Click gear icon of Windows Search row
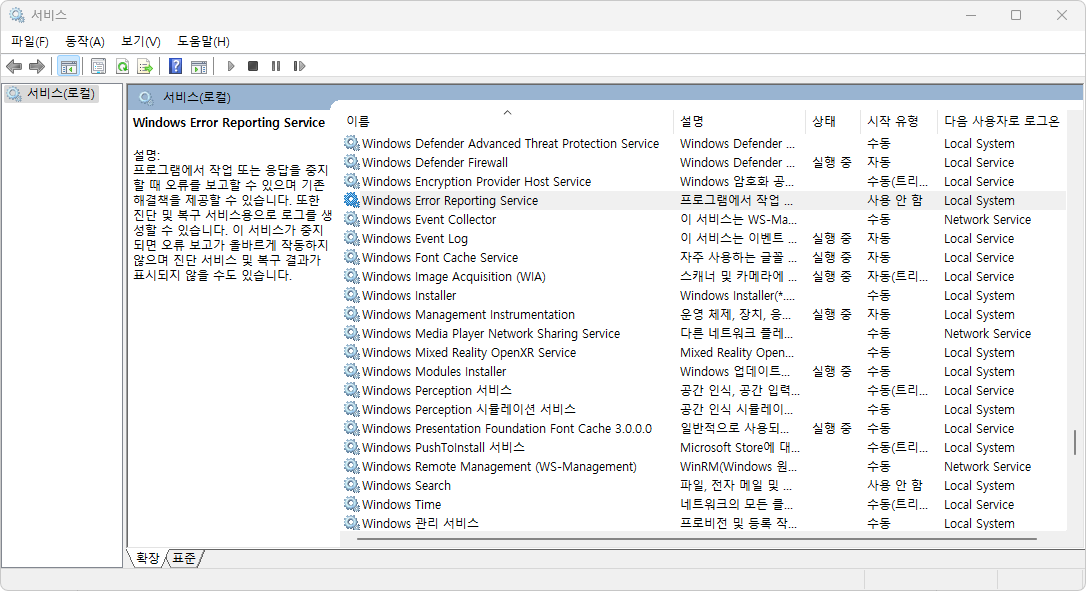This screenshot has width=1086, height=591. coord(352,485)
